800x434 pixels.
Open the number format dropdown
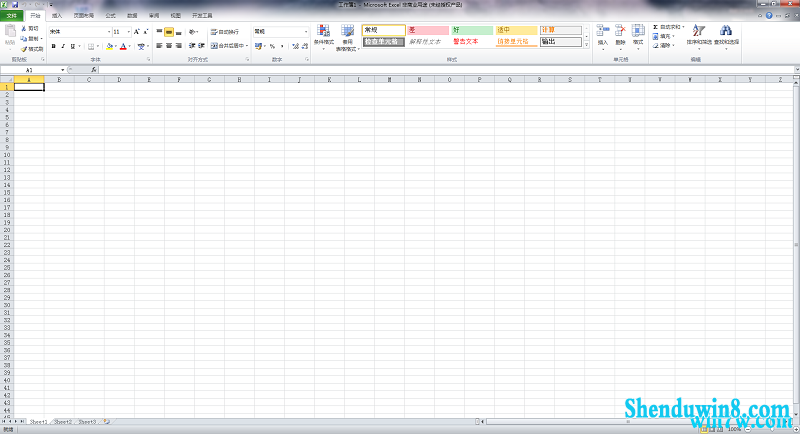(306, 32)
